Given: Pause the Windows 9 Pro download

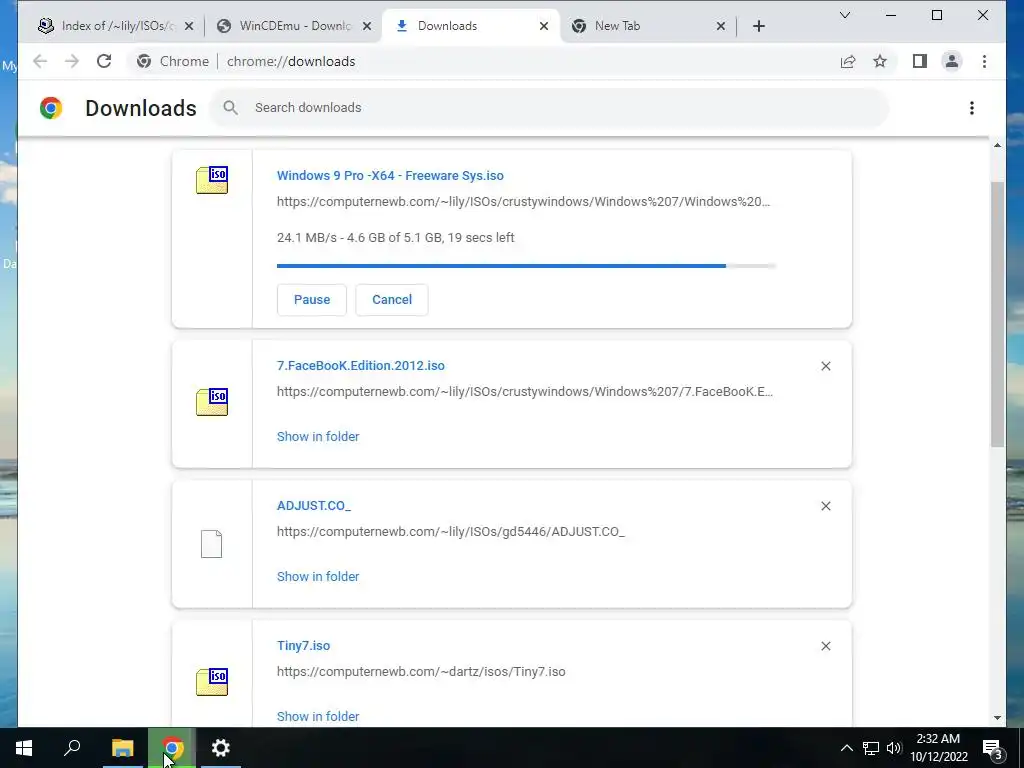Looking at the screenshot, I should 312,300.
